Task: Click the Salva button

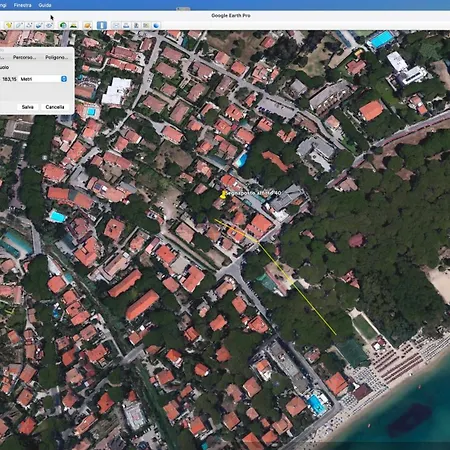Action: point(28,107)
